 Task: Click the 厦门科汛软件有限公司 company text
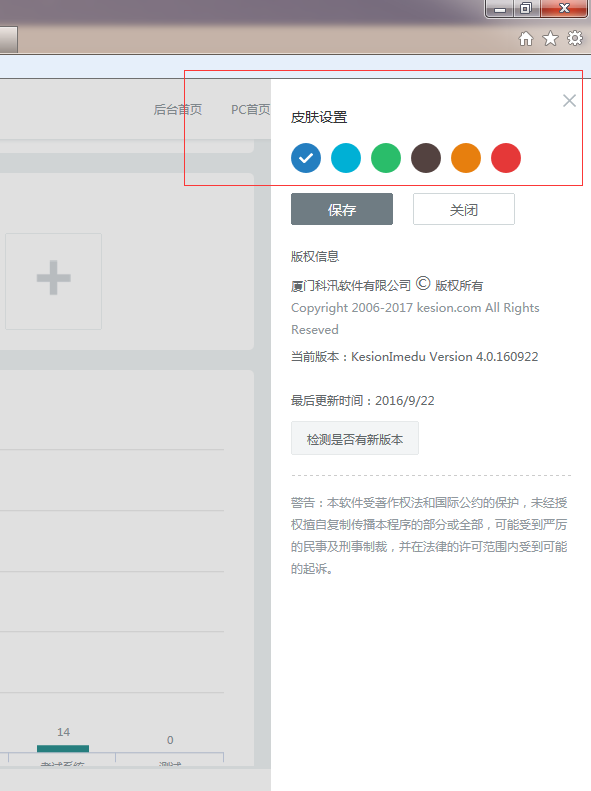351,286
